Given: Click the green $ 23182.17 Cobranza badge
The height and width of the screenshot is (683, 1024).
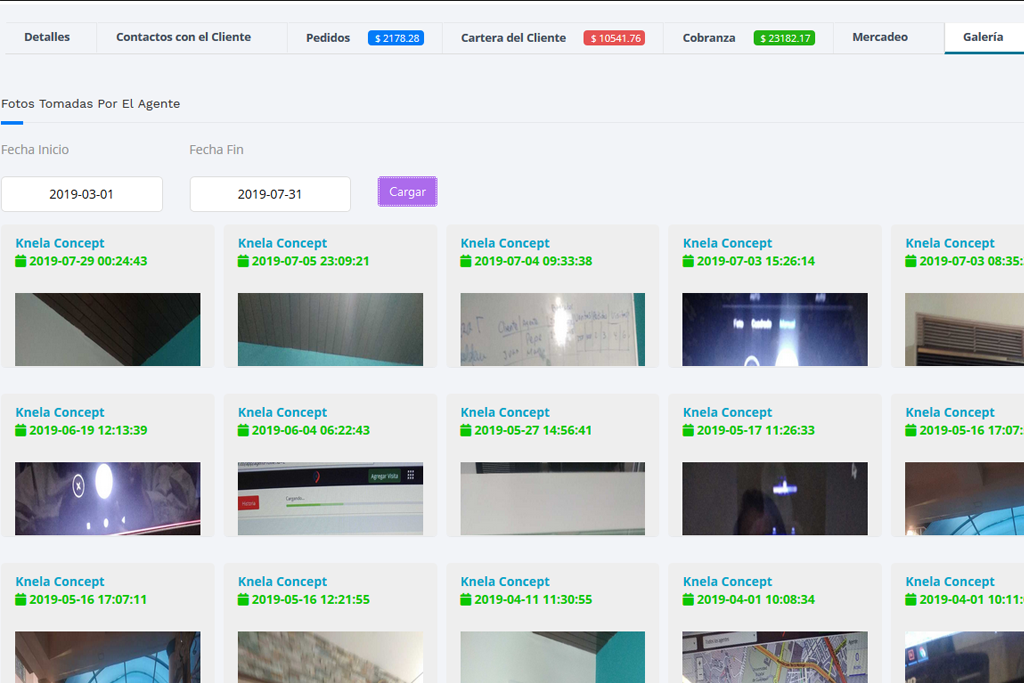Looking at the screenshot, I should tap(784, 38).
